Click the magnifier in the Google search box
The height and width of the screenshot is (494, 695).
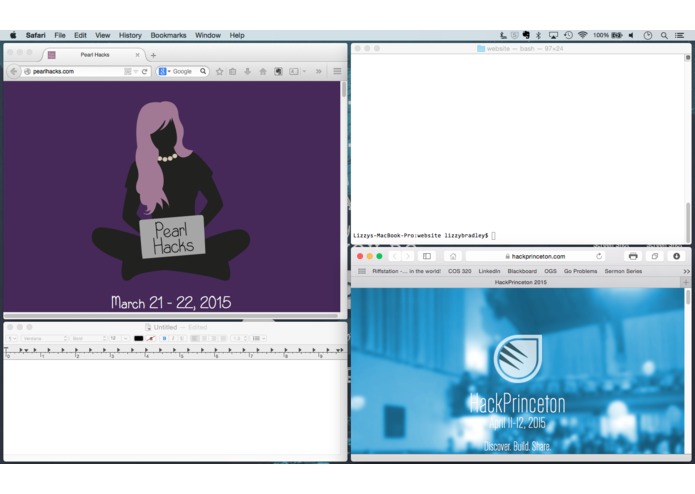[x=203, y=71]
